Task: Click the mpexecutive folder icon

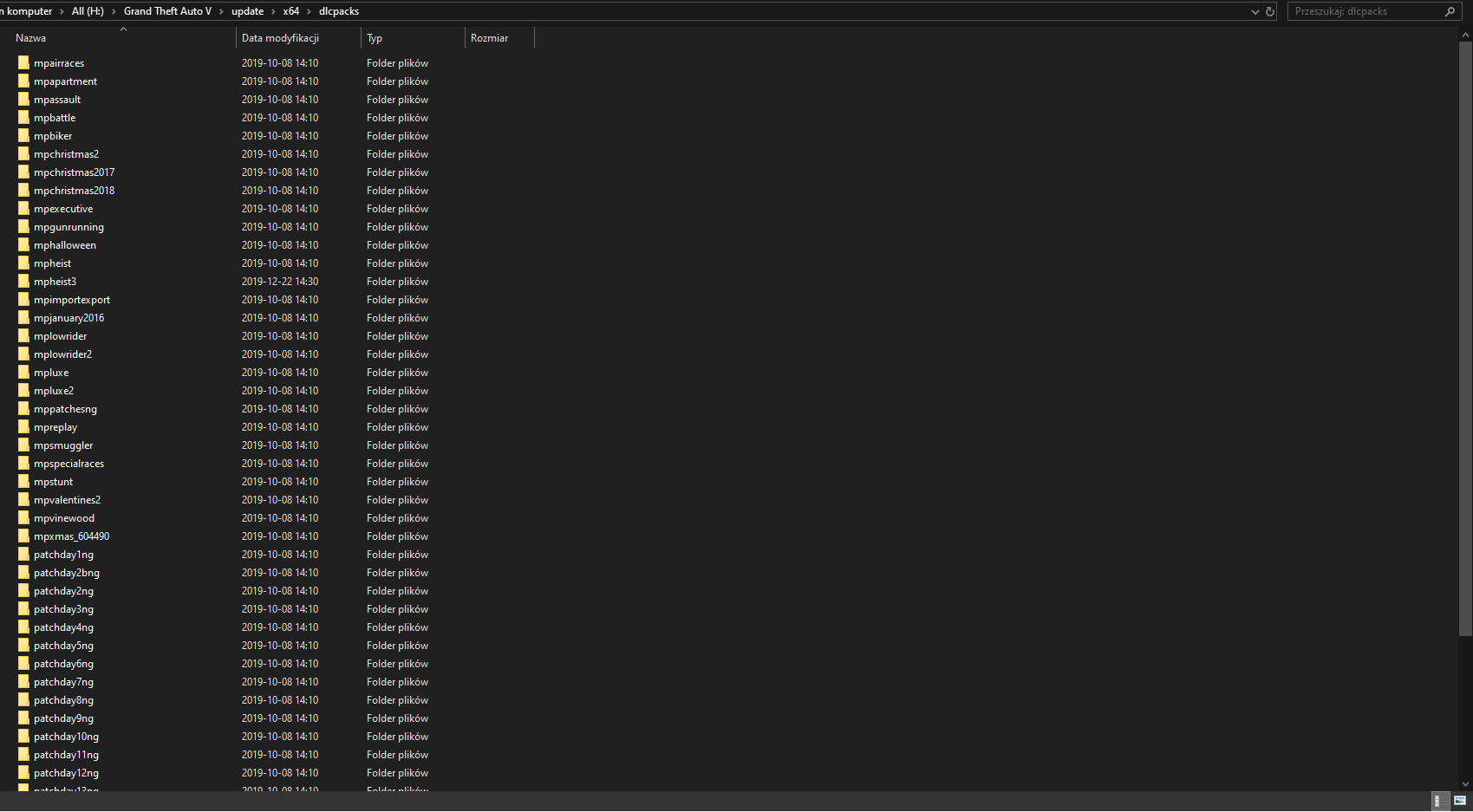Action: tap(23, 208)
